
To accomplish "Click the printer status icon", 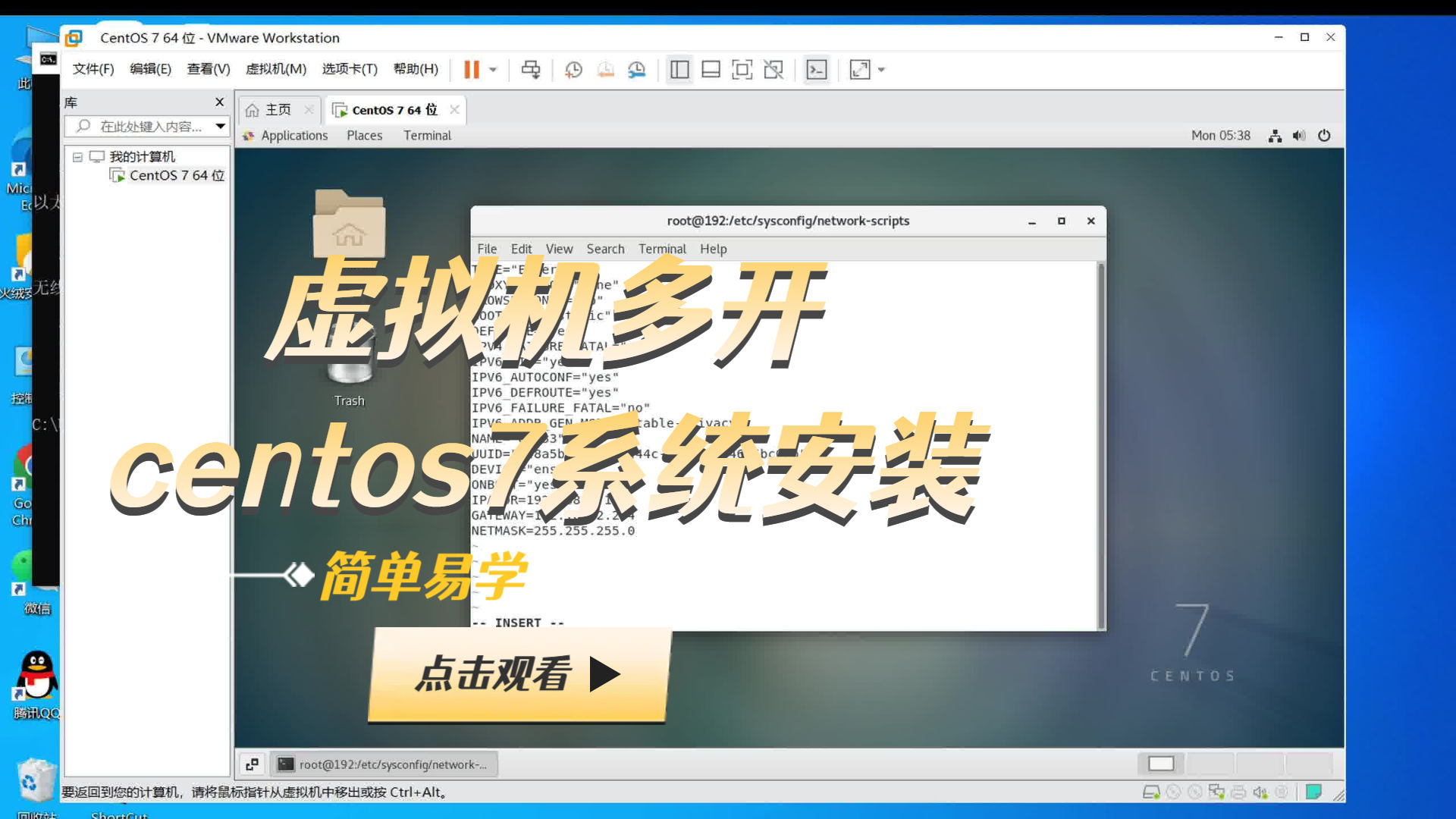I will 1238,792.
